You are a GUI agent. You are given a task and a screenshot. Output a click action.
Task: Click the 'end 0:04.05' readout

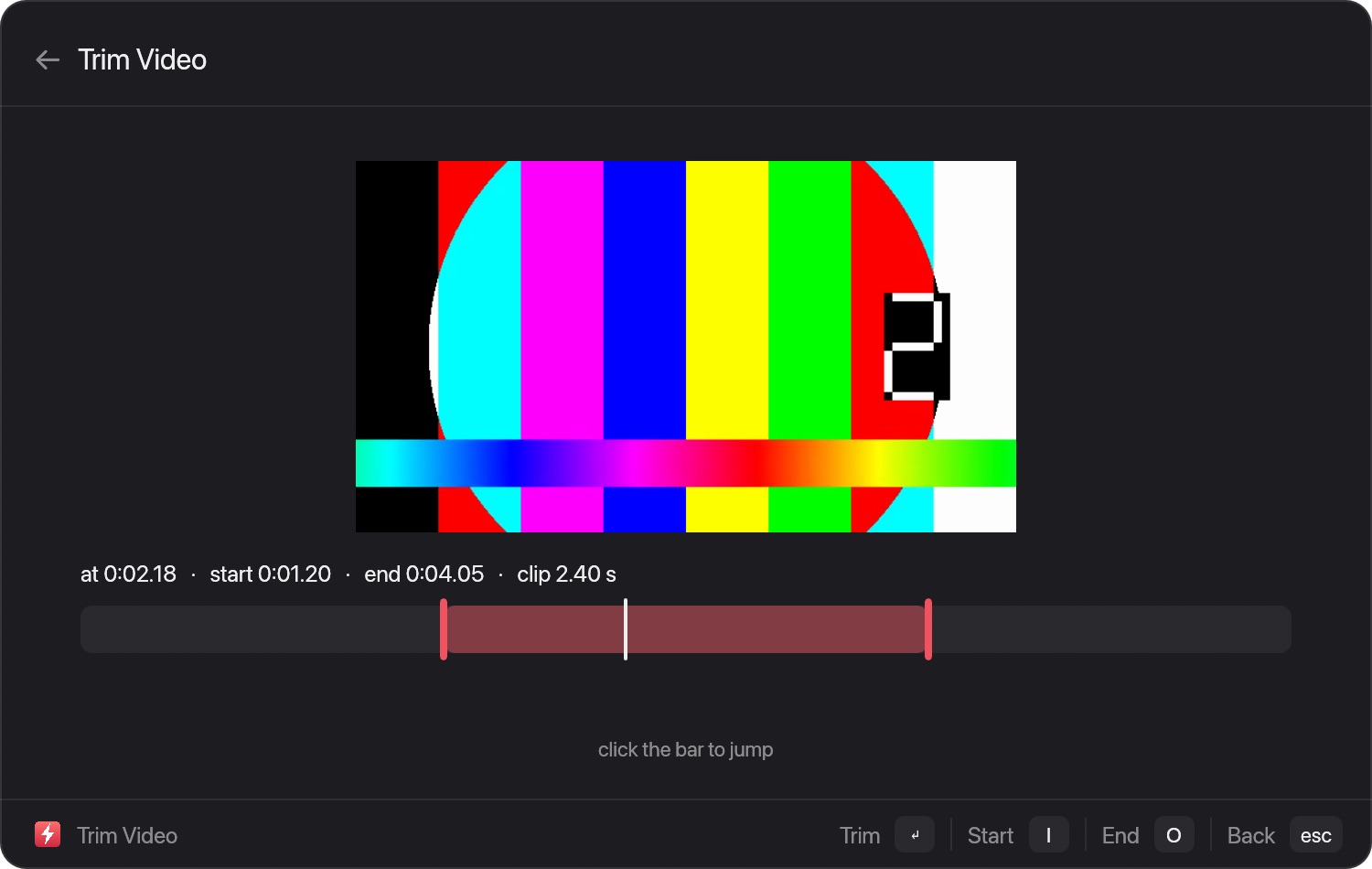[424, 574]
